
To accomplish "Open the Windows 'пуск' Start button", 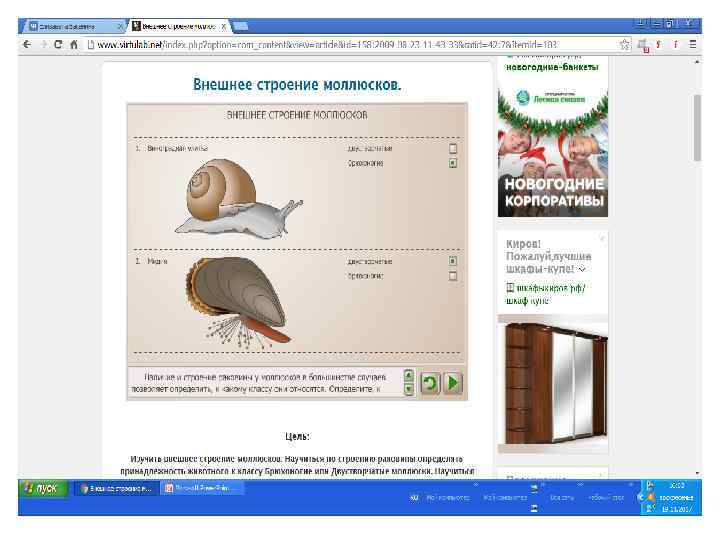I will click(44, 488).
